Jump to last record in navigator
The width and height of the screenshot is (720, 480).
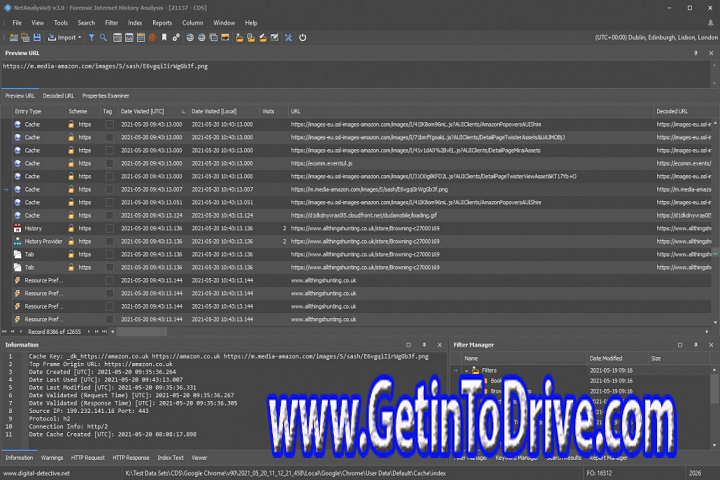[104, 332]
